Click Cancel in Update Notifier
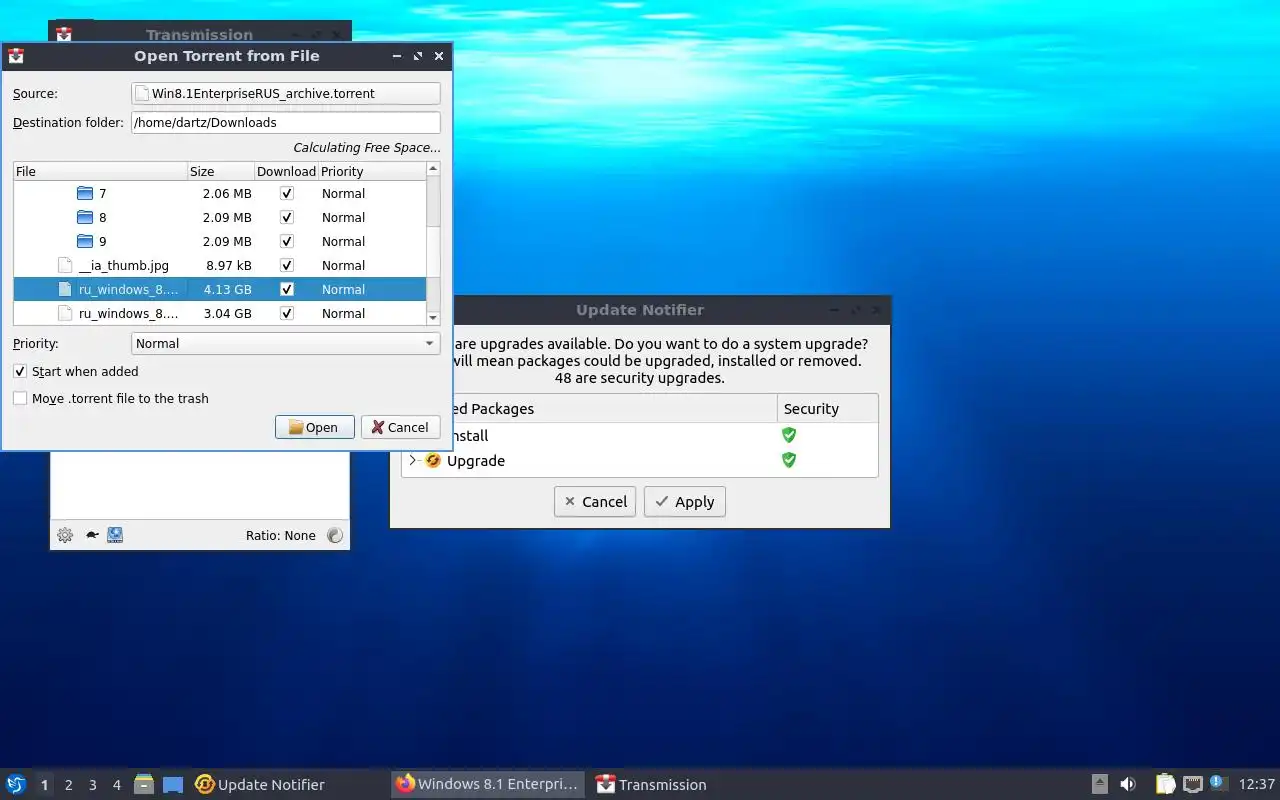This screenshot has width=1280, height=800. coord(595,501)
